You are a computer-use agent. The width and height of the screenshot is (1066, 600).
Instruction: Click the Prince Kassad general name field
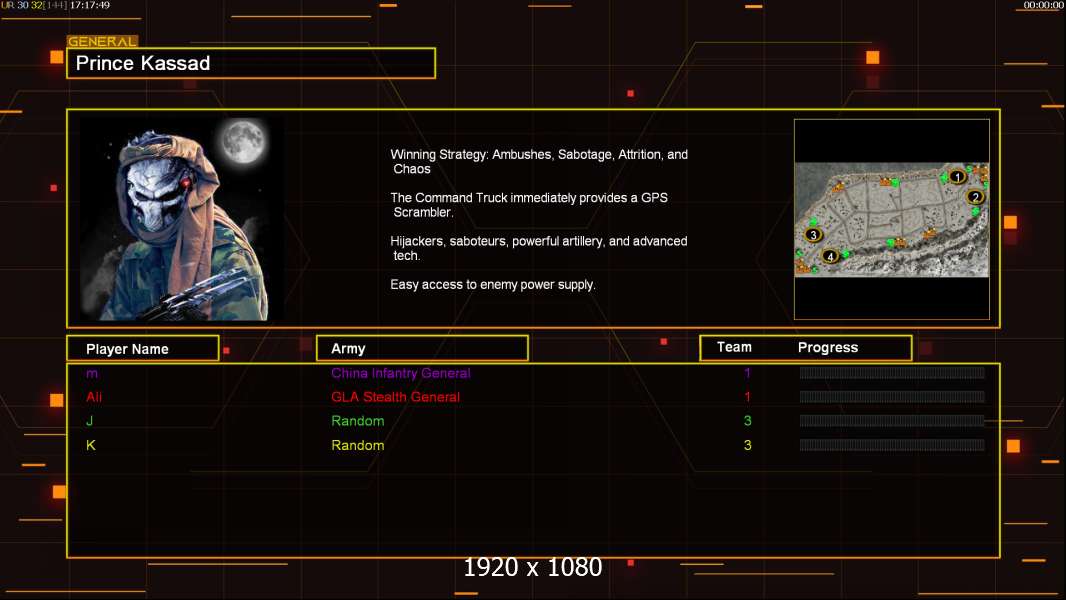coord(251,63)
